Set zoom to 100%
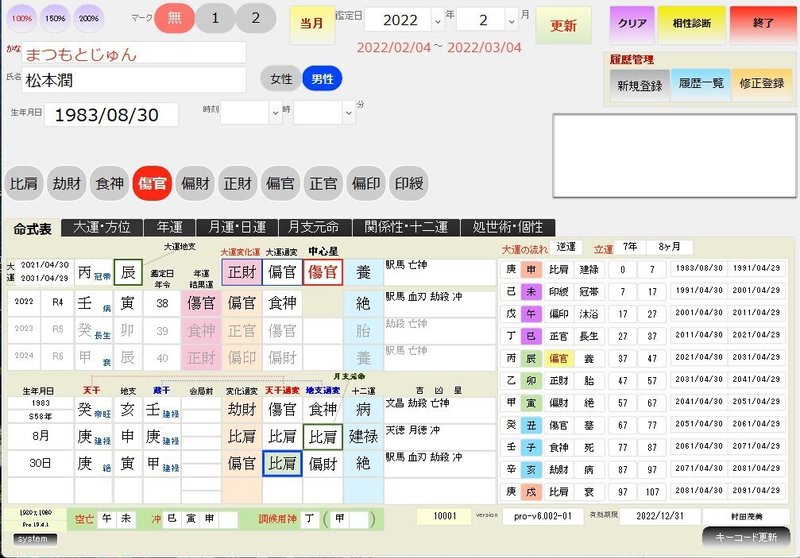The image size is (800, 558). (x=21, y=18)
